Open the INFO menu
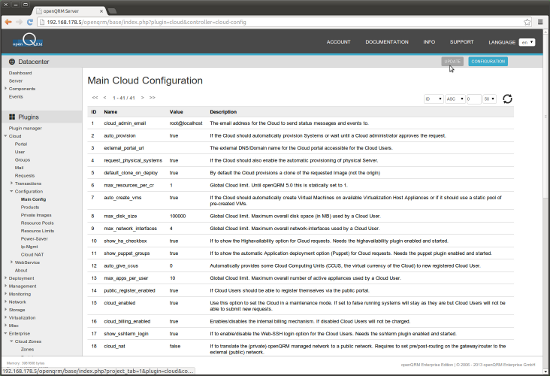 click(429, 42)
